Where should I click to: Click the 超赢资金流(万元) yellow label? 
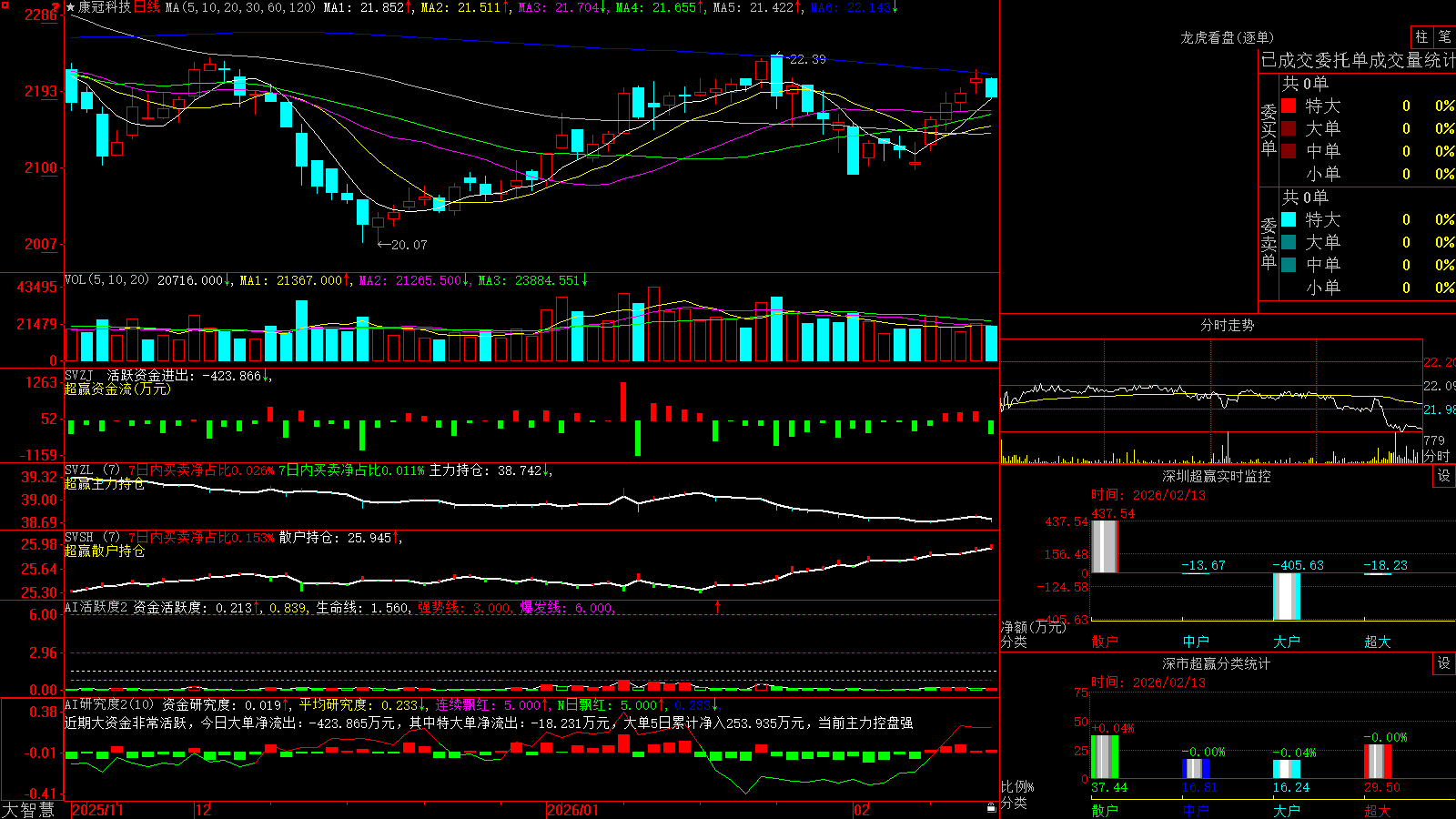tap(117, 389)
